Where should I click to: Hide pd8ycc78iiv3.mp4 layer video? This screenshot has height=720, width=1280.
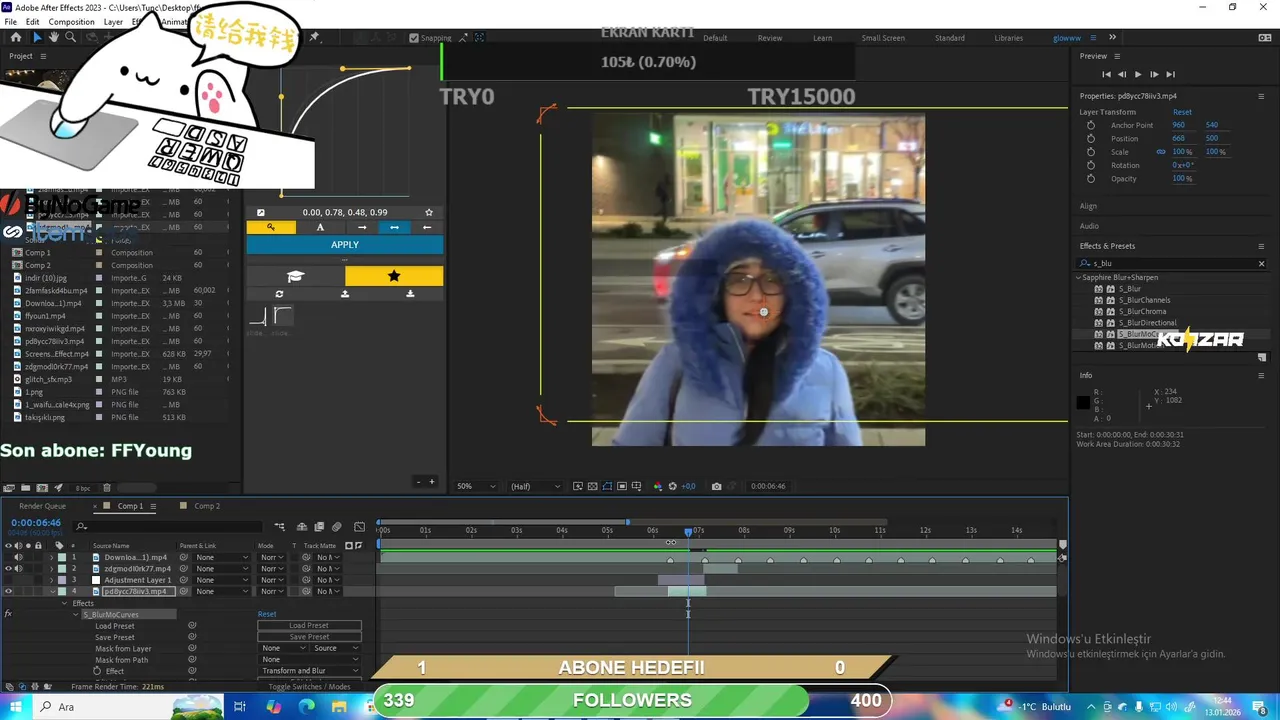click(x=8, y=591)
